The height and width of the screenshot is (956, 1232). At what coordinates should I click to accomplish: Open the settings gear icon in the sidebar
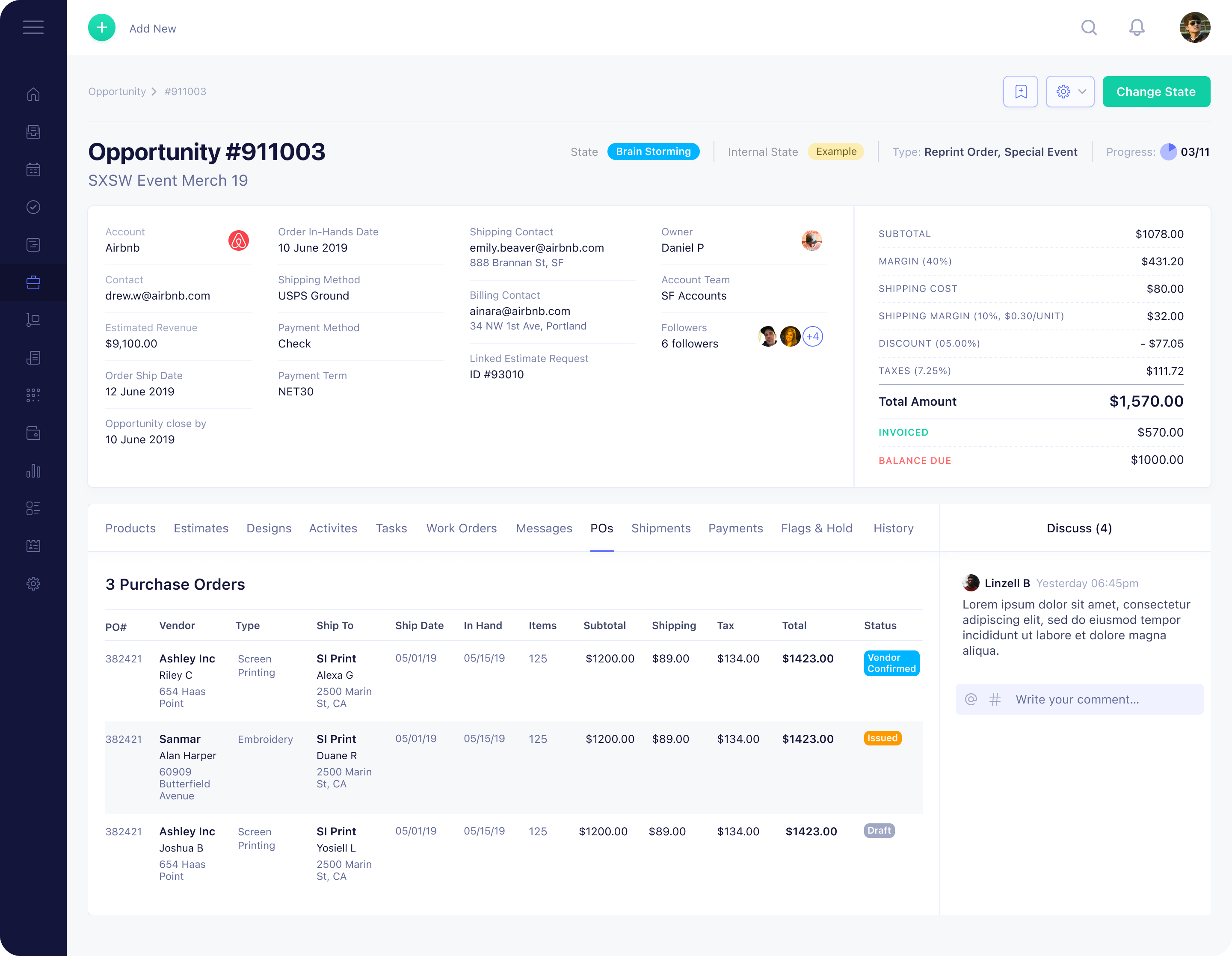tap(33, 584)
